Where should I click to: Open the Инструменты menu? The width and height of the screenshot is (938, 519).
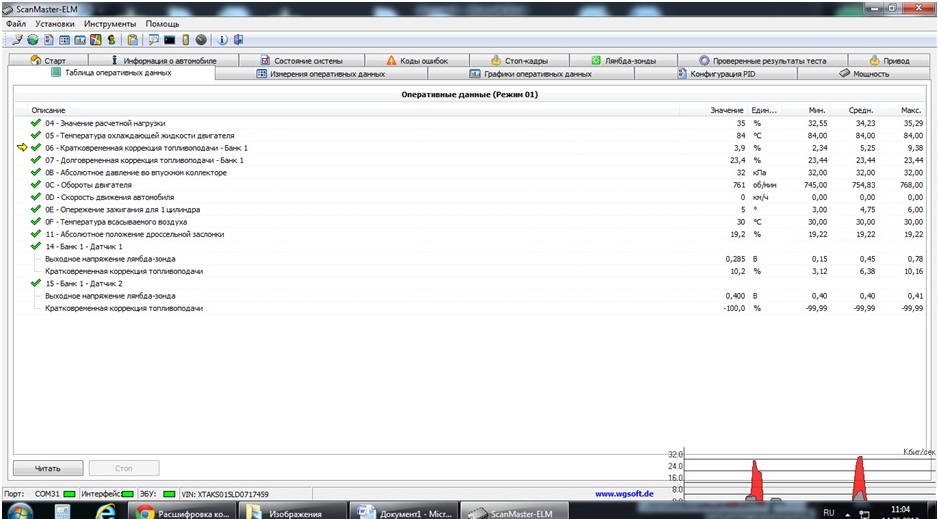point(111,22)
